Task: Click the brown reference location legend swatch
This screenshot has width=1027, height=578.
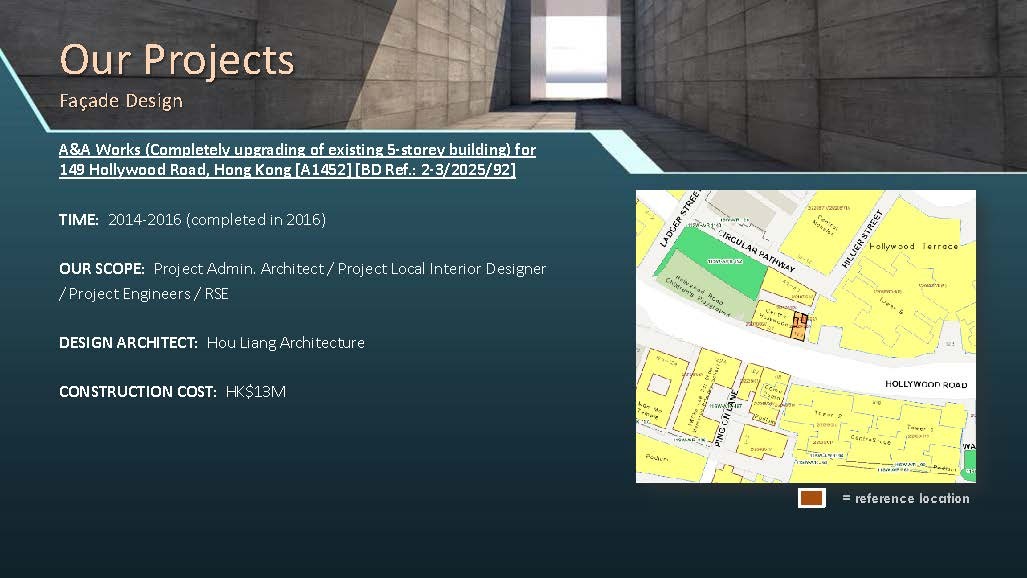Action: [811, 498]
